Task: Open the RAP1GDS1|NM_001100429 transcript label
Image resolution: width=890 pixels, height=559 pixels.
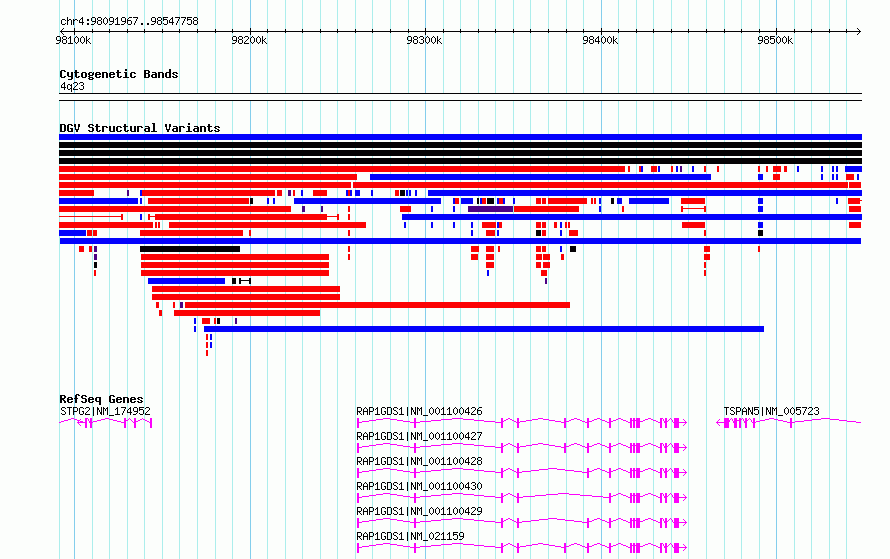Action: coord(419,511)
